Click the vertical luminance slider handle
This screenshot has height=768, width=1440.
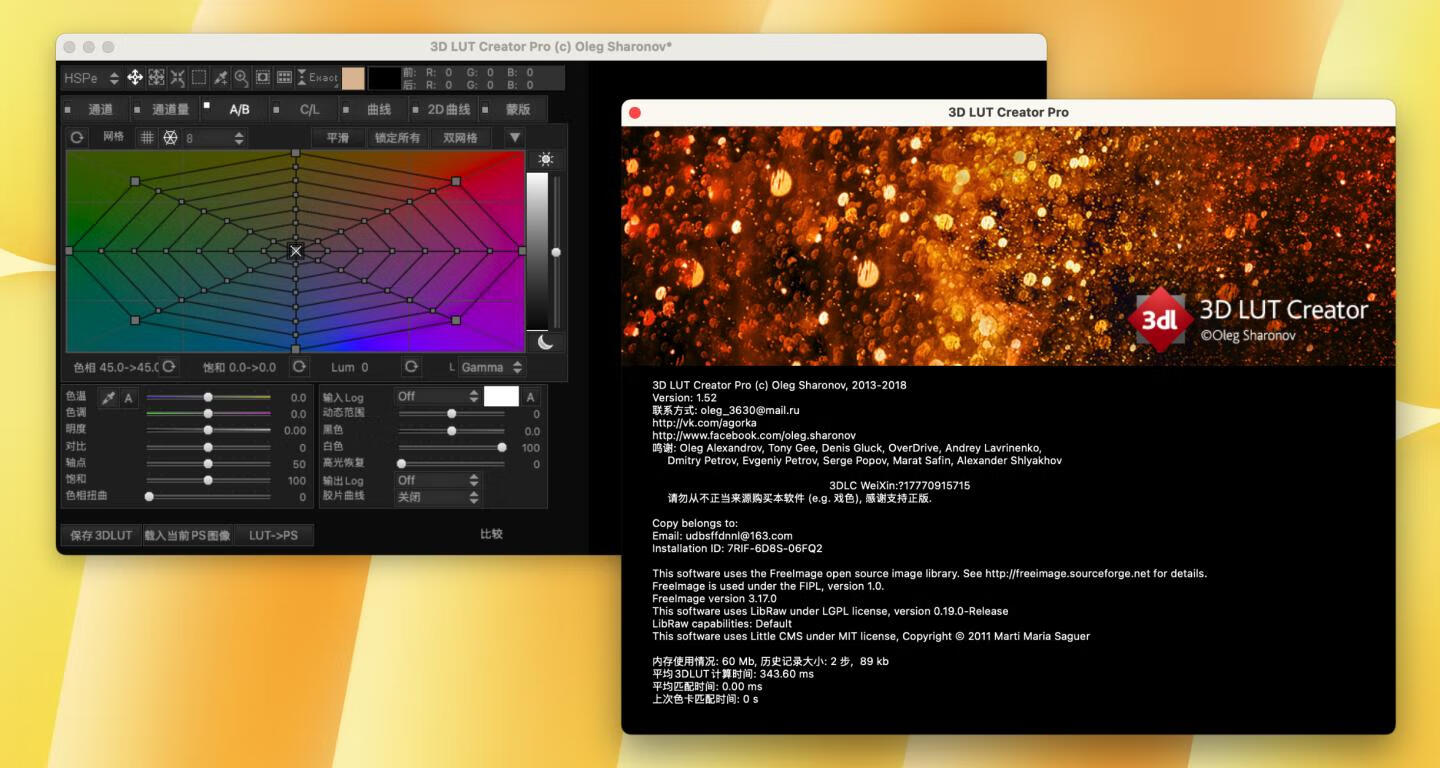point(556,252)
